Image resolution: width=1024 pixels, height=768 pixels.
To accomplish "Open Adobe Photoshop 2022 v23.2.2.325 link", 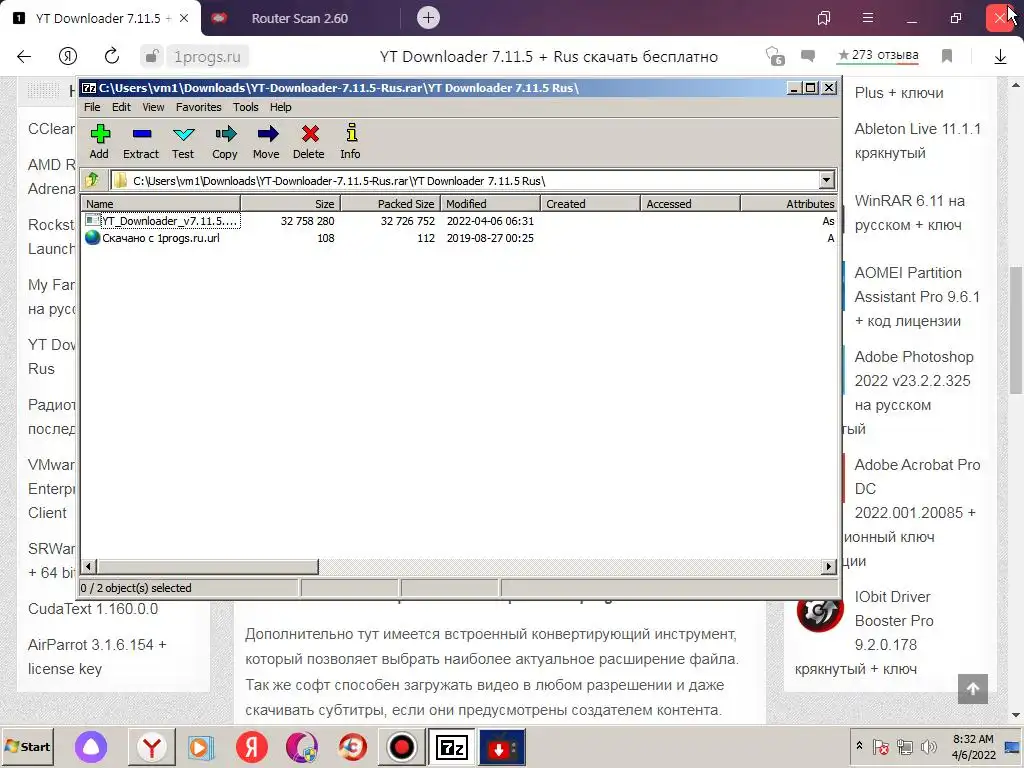I will tap(914, 381).
